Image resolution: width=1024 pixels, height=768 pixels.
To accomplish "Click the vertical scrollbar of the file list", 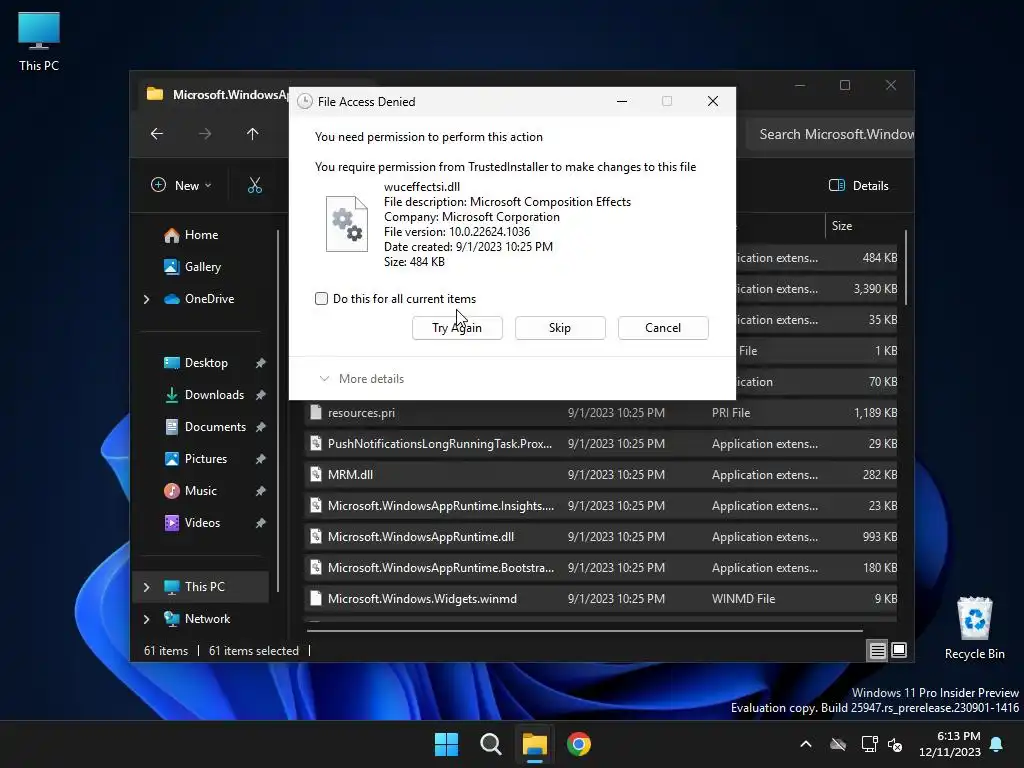I will (906, 268).
